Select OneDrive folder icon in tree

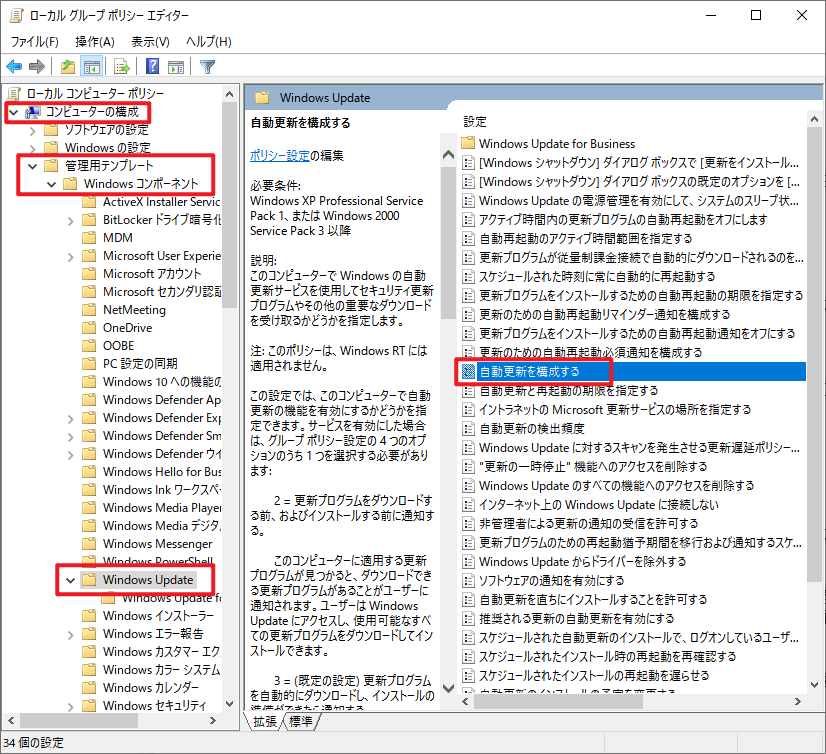click(x=89, y=328)
